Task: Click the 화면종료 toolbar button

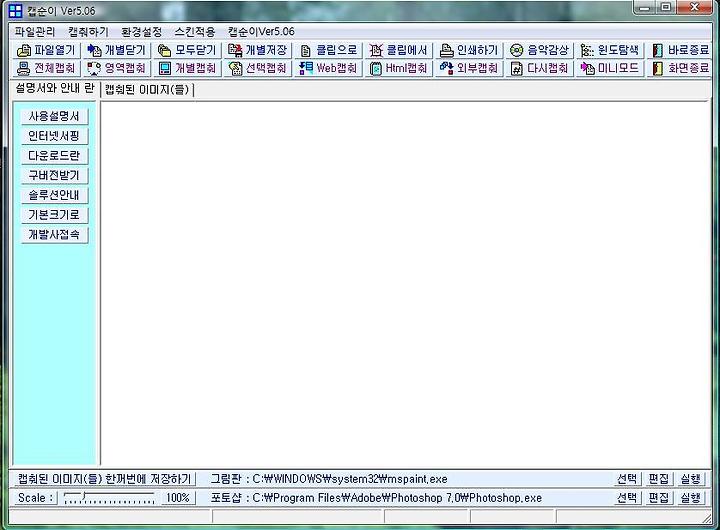Action: (680, 68)
